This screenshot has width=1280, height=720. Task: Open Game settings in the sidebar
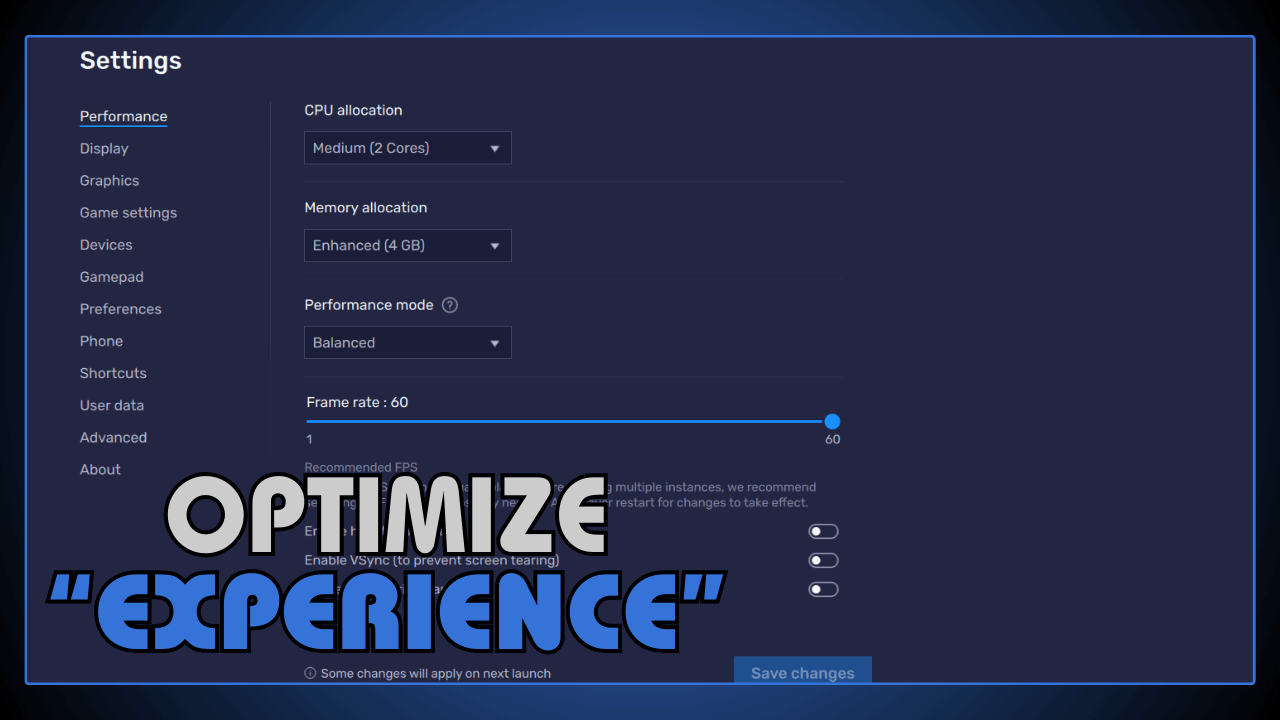click(128, 212)
